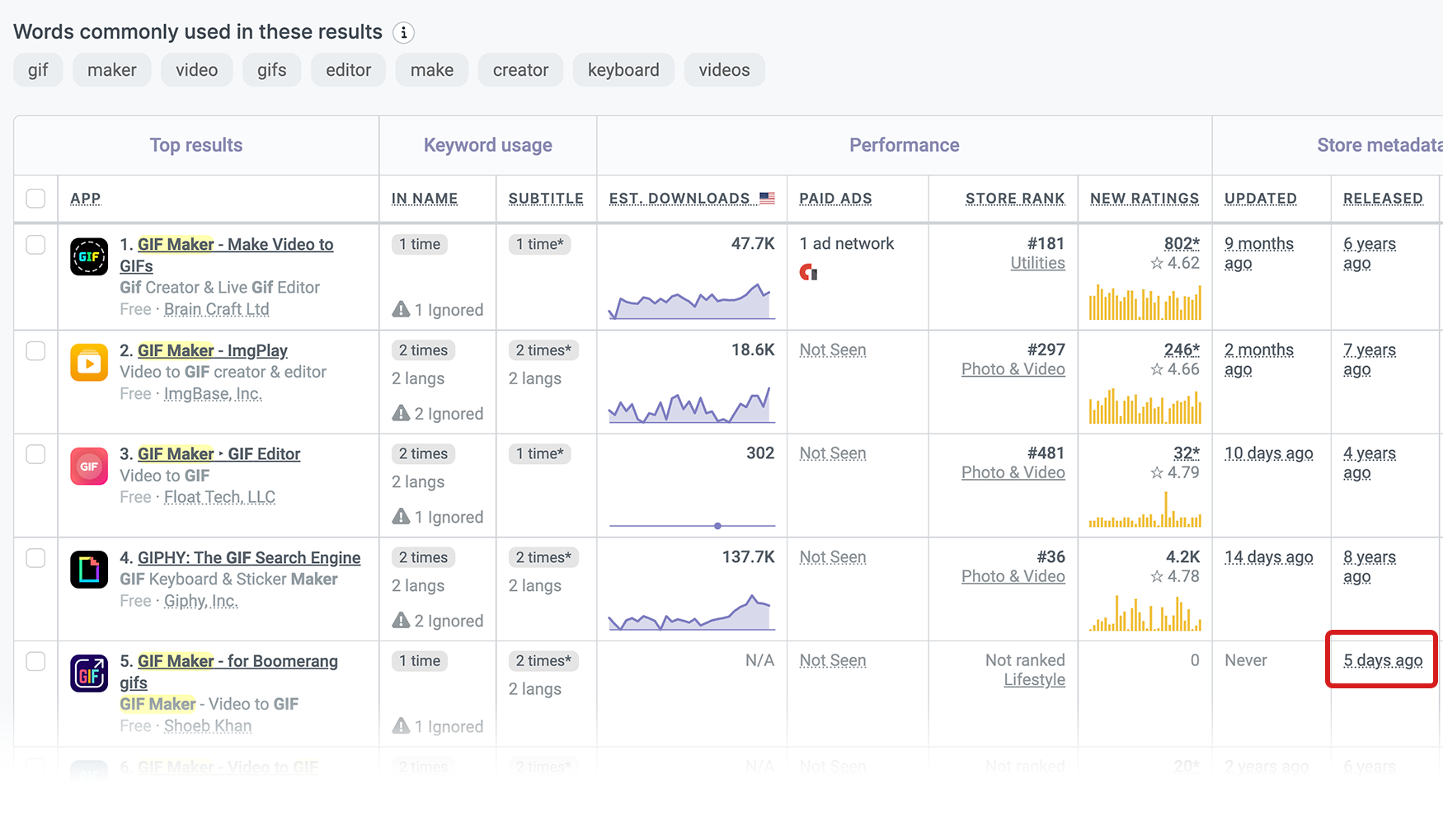The width and height of the screenshot is (1443, 840).
Task: Open the Utilities category link
Action: pos(1037,263)
